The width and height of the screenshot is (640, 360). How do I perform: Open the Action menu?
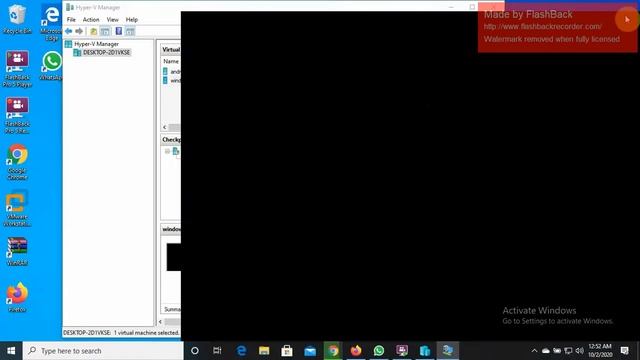pyautogui.click(x=91, y=20)
